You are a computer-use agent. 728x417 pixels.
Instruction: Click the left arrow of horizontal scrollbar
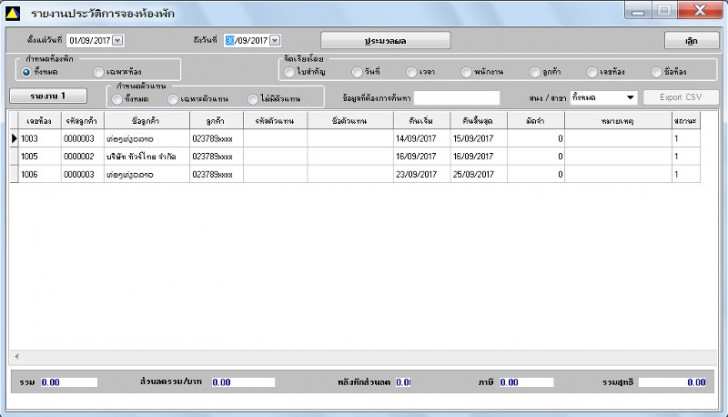point(16,357)
